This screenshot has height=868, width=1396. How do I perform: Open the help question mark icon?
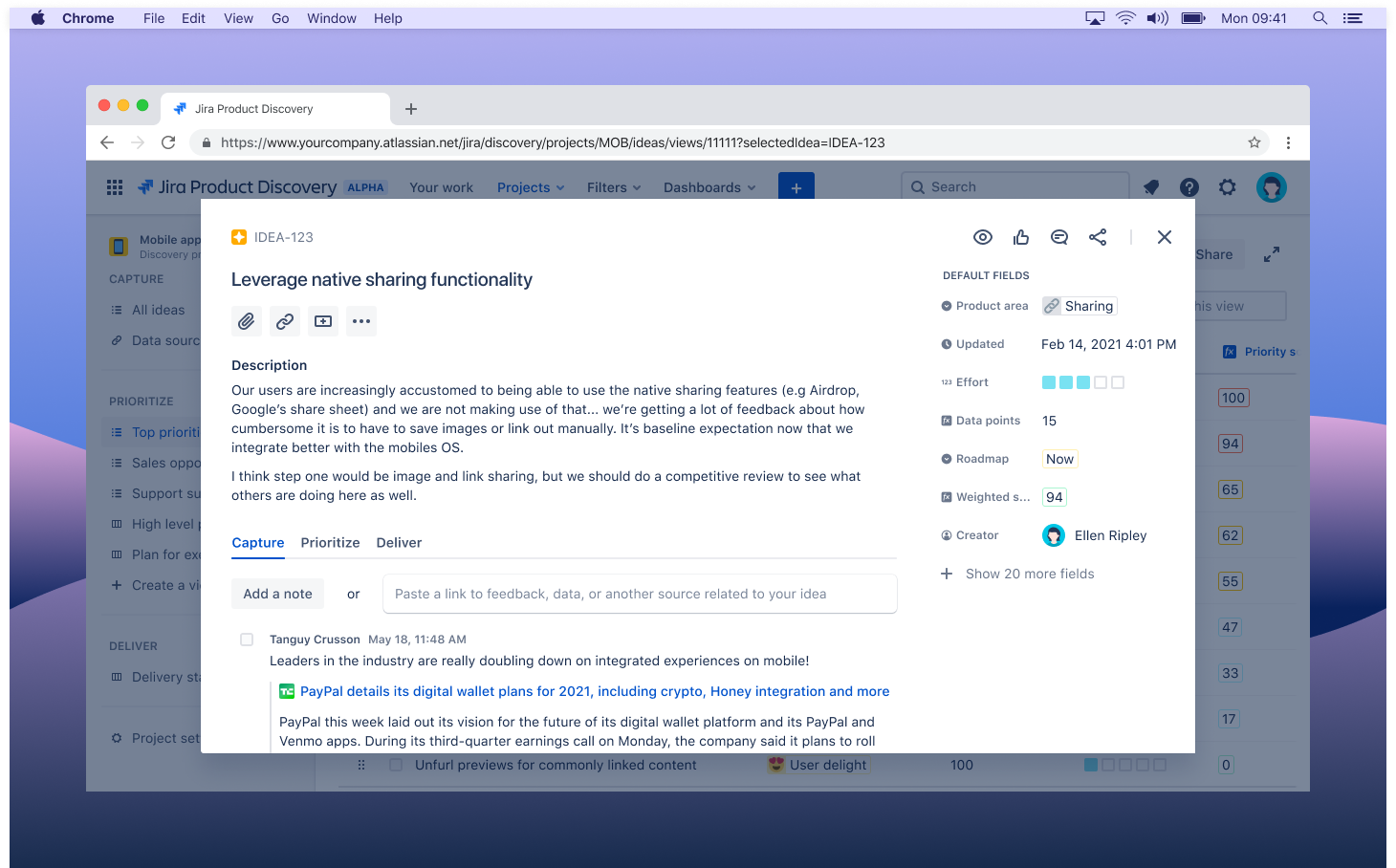click(x=1189, y=187)
